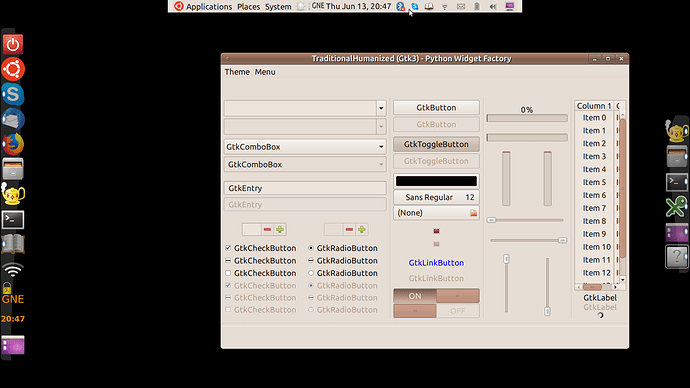Screen dimensions: 690x388
Task: Follow the blue GtkLinkButton link
Action: pyautogui.click(x=436, y=263)
